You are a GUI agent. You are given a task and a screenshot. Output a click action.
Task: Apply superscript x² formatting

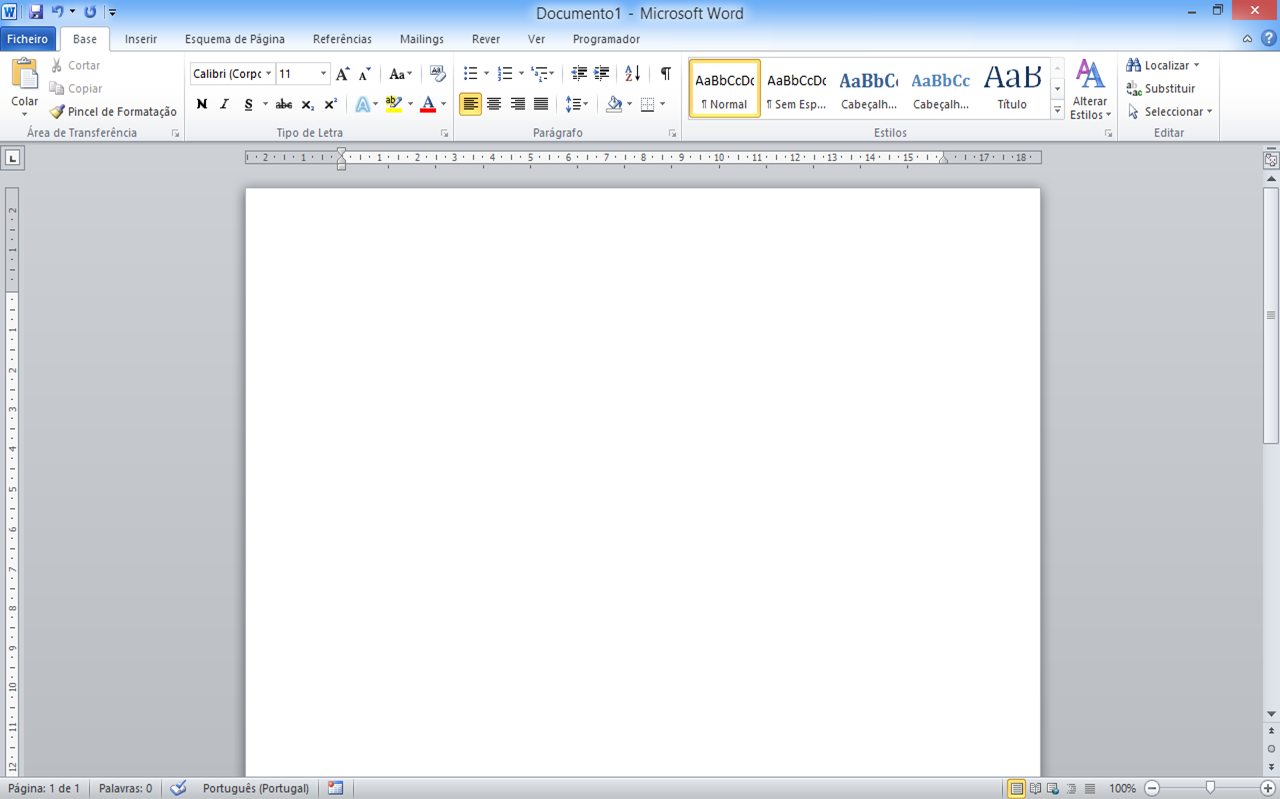(x=331, y=104)
